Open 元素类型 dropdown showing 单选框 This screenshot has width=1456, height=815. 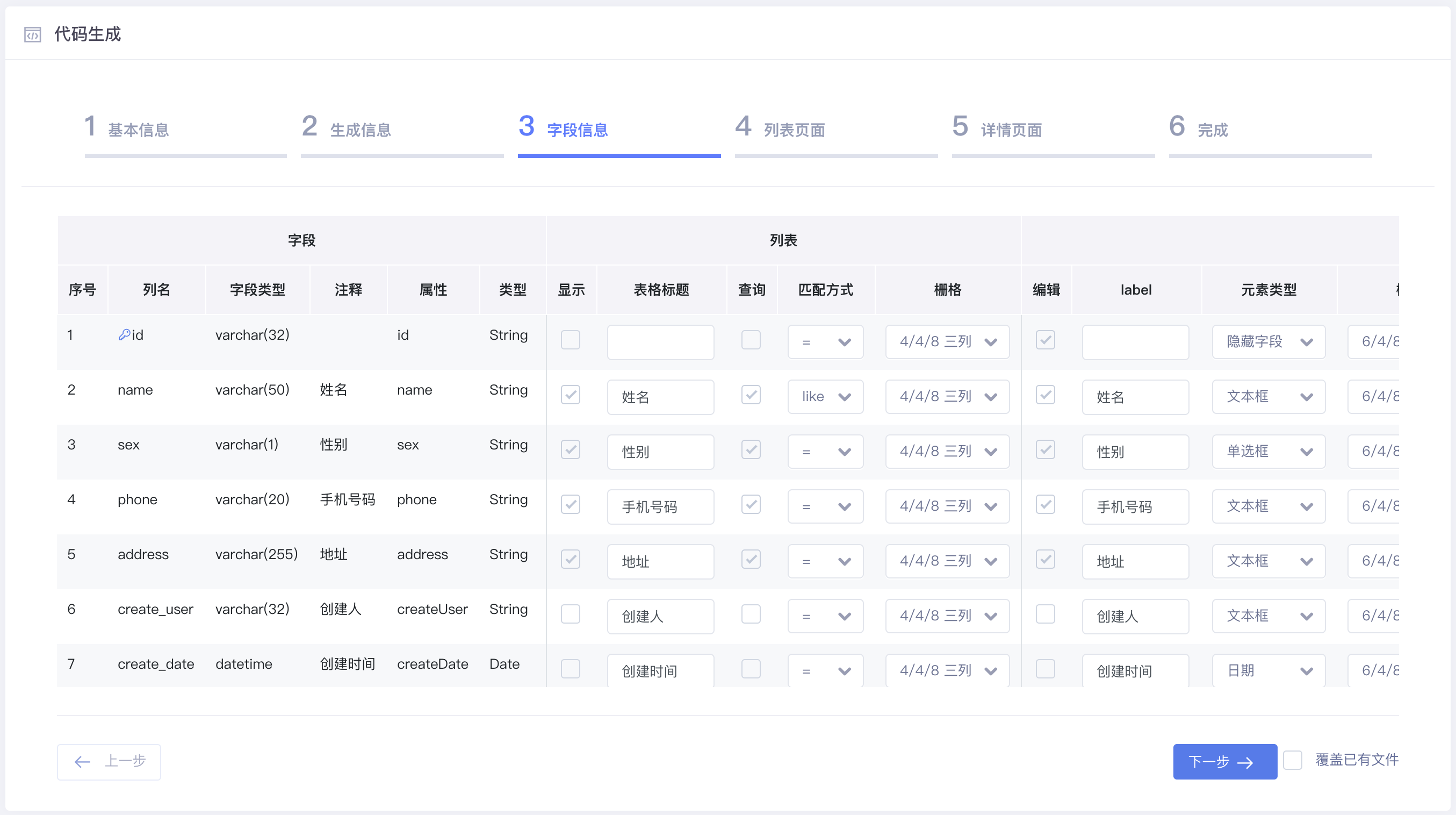pyautogui.click(x=1268, y=452)
